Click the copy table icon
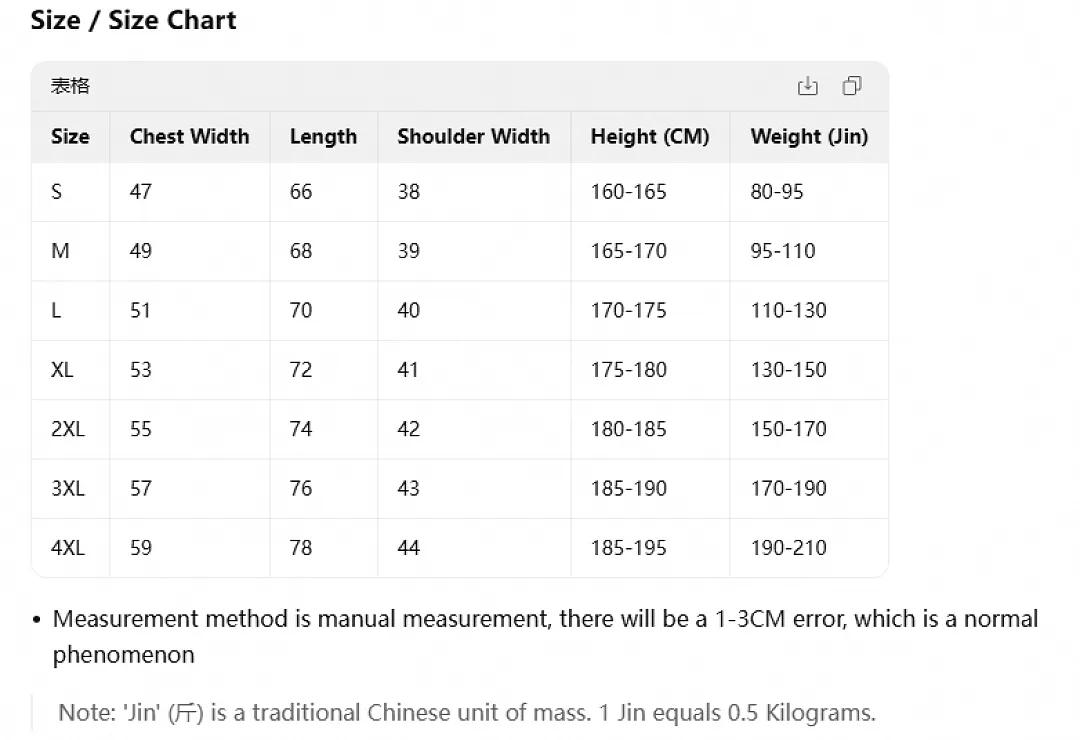The width and height of the screenshot is (1080, 740). (x=852, y=86)
